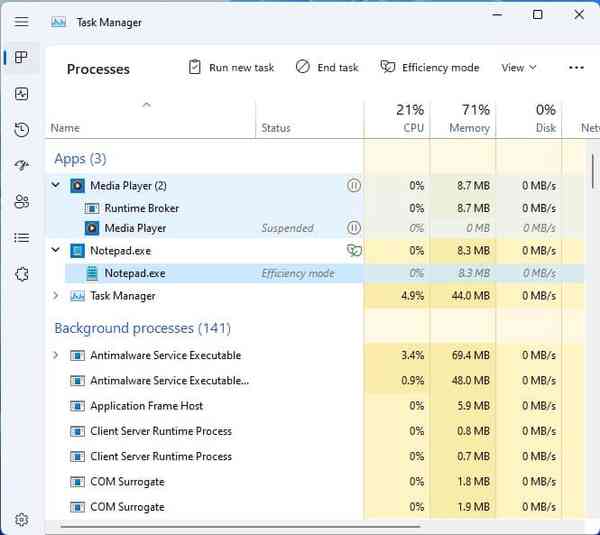The width and height of the screenshot is (600, 535).
Task: Collapse the Media Player (2) group
Action: pyautogui.click(x=56, y=185)
